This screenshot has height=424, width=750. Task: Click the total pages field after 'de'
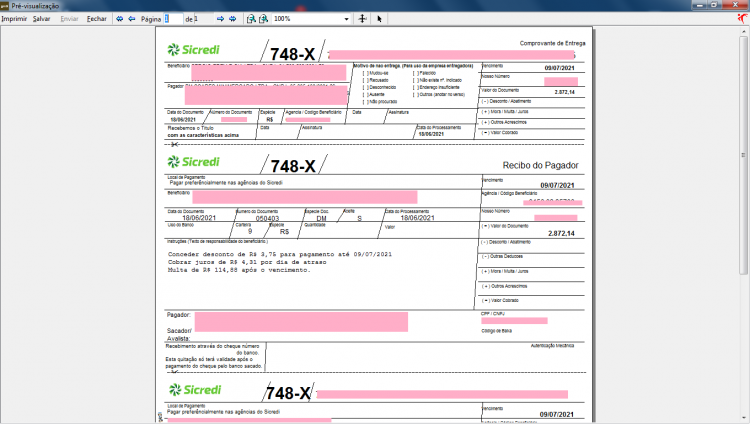(204, 19)
